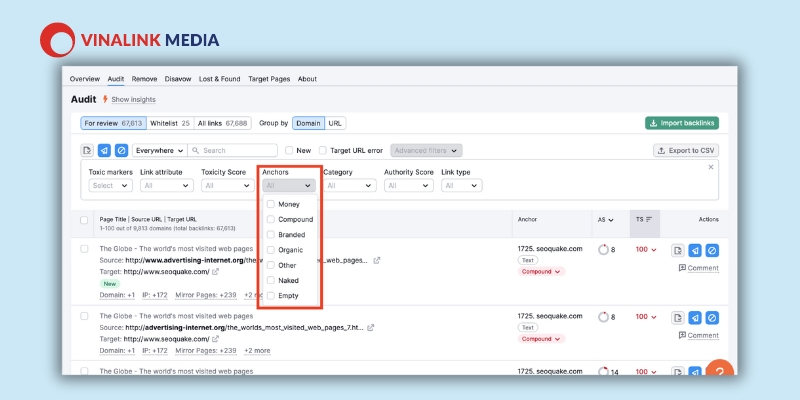This screenshot has width=800, height=400.
Task: Tick the Empty anchor option
Action: (271, 295)
